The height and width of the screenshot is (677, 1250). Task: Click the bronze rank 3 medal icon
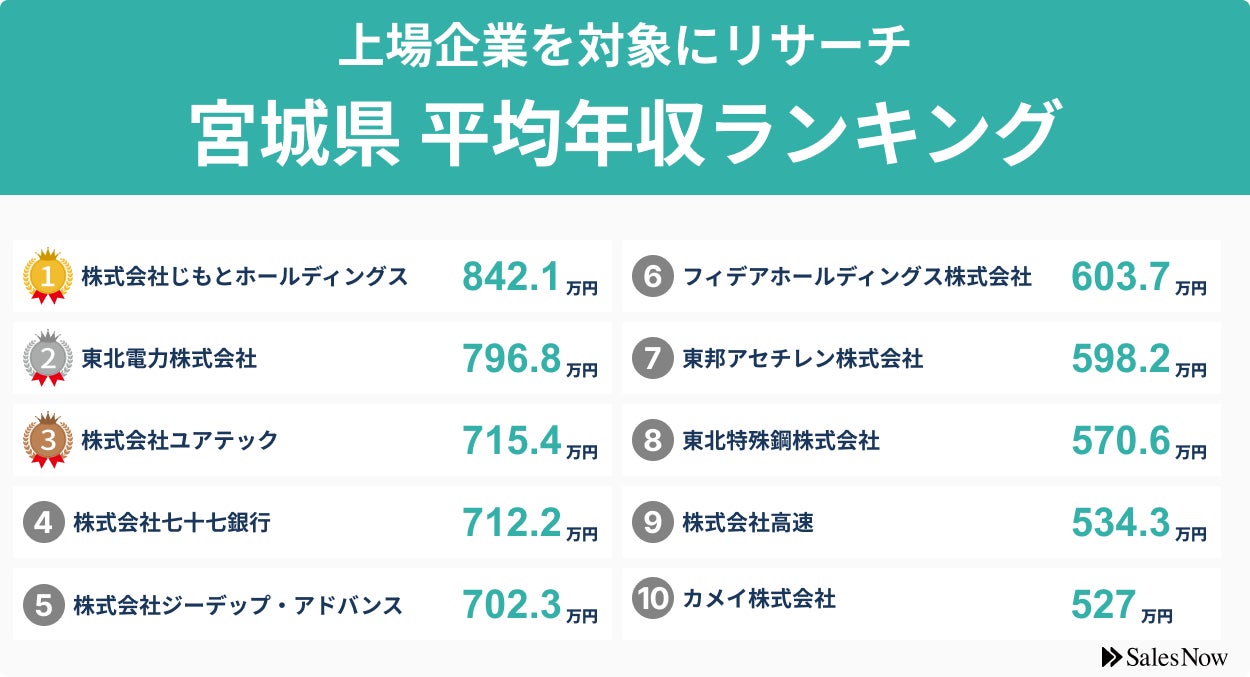tap(47, 440)
